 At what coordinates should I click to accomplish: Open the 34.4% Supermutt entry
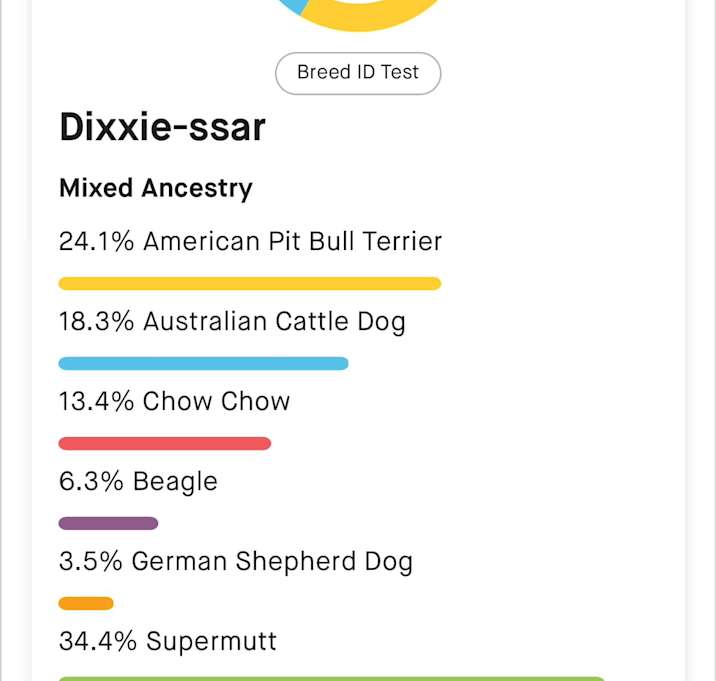[168, 641]
